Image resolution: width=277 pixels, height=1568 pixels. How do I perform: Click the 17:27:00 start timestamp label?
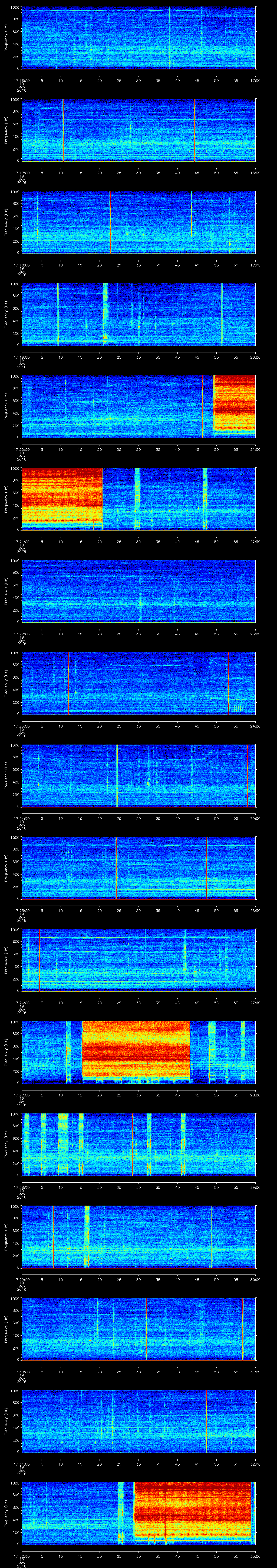22,1095
